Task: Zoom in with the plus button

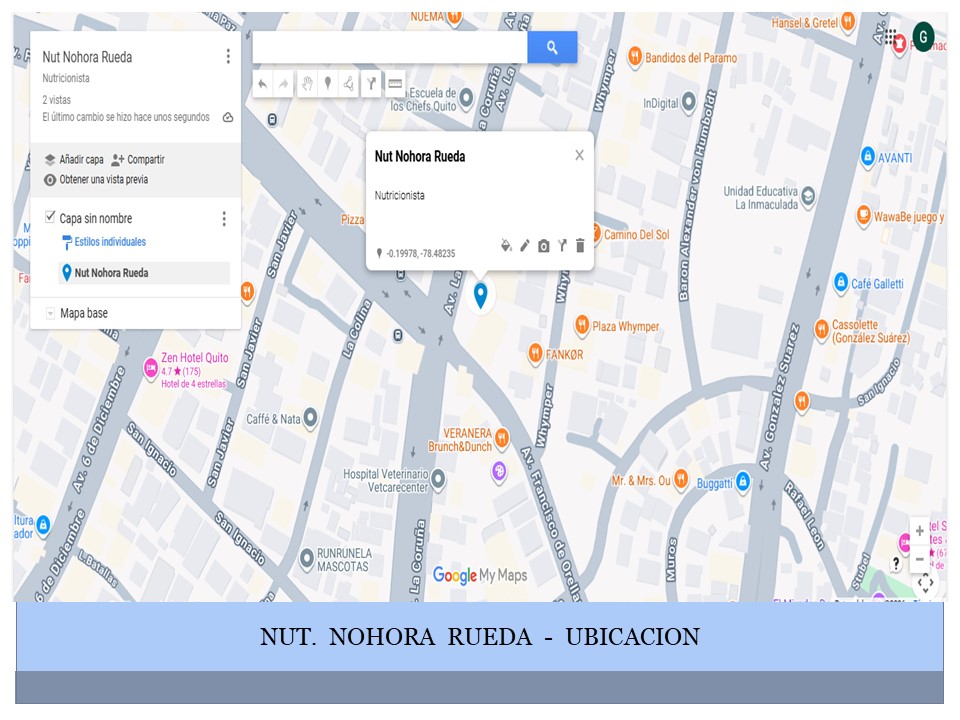Action: (920, 532)
